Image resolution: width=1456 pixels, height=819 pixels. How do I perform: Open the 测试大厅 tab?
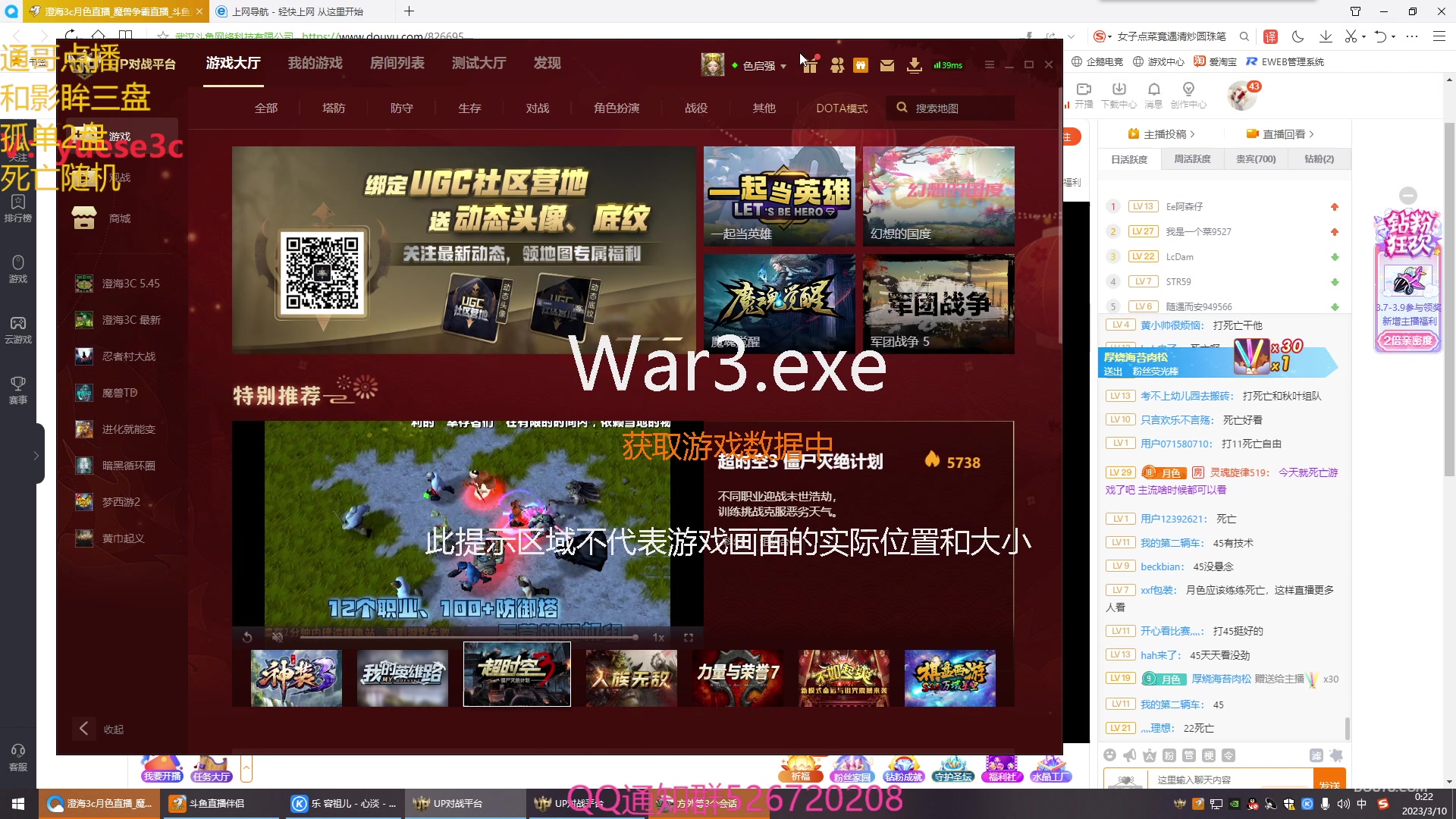point(479,63)
